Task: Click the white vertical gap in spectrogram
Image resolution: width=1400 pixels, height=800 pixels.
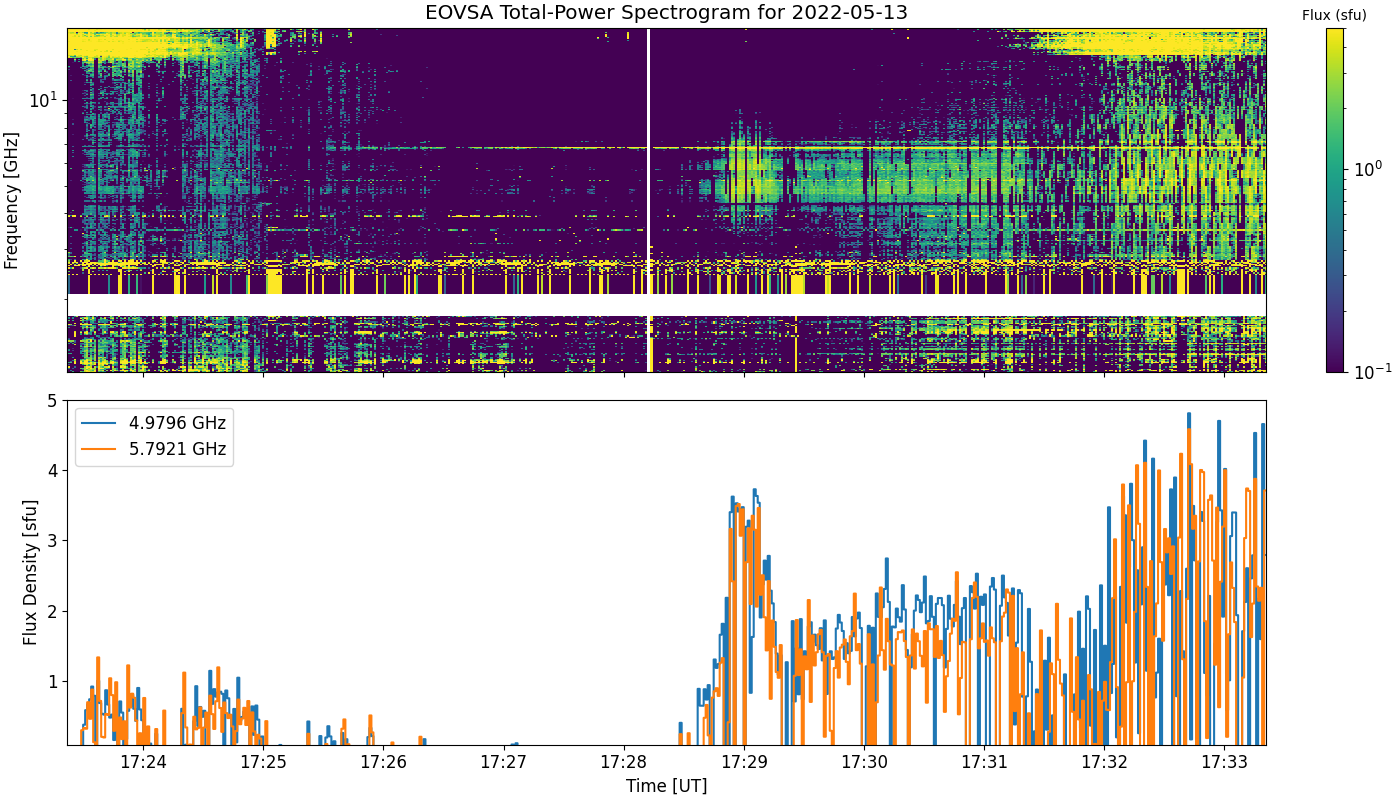Action: point(649,200)
